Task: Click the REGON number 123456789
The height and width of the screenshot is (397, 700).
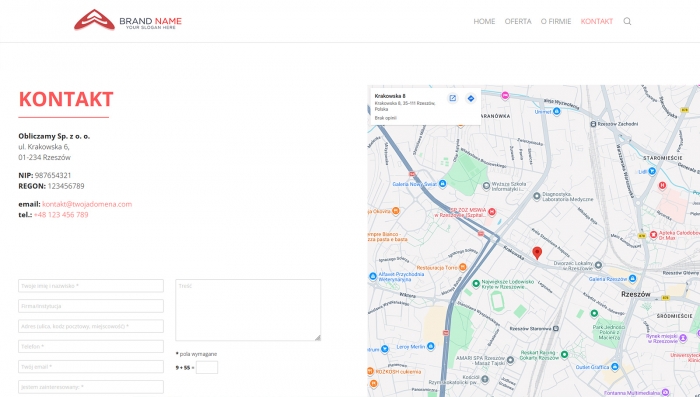Action: coord(66,186)
